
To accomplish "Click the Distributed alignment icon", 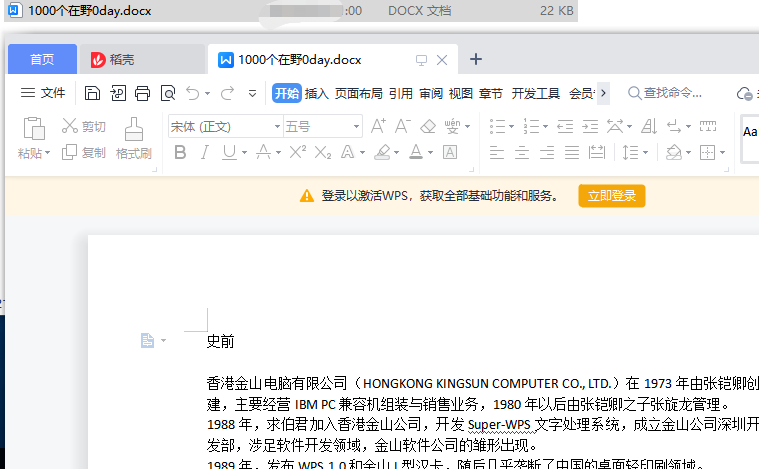I will 597,152.
